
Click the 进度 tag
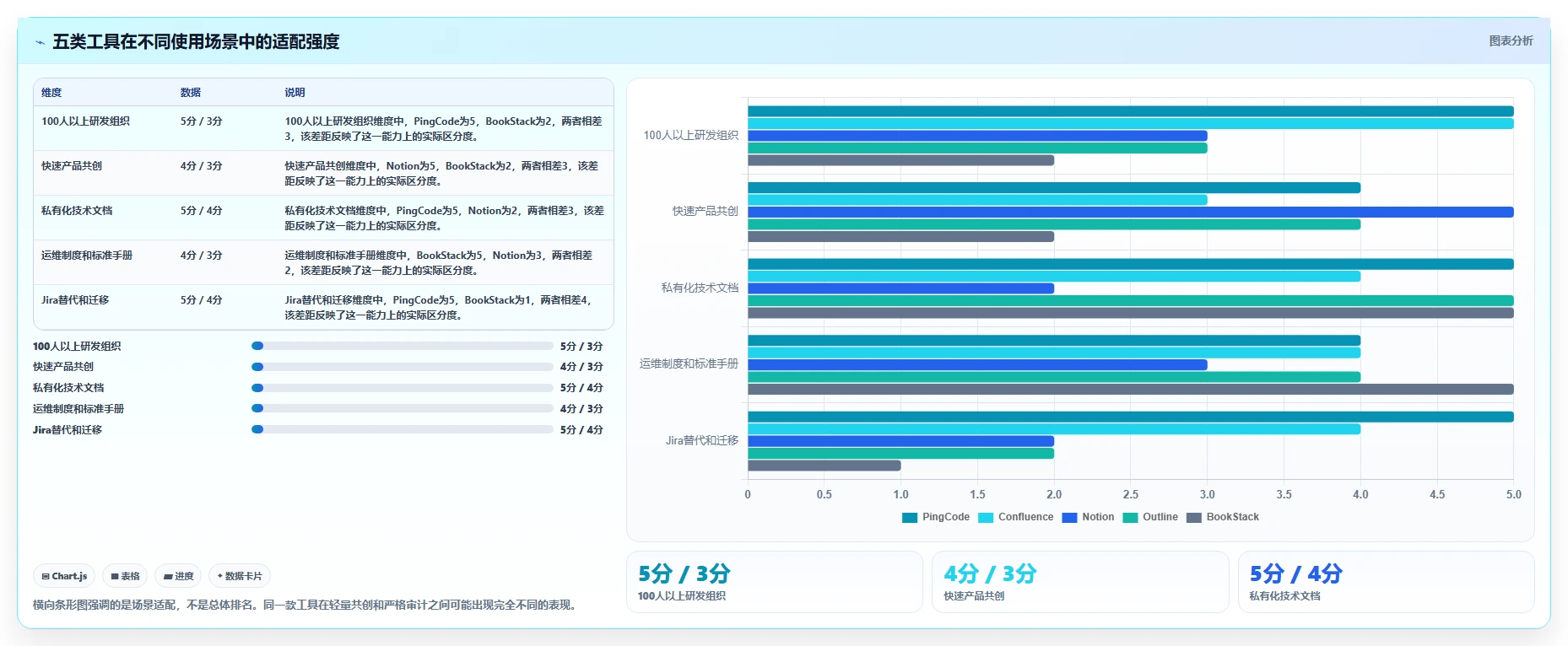178,576
